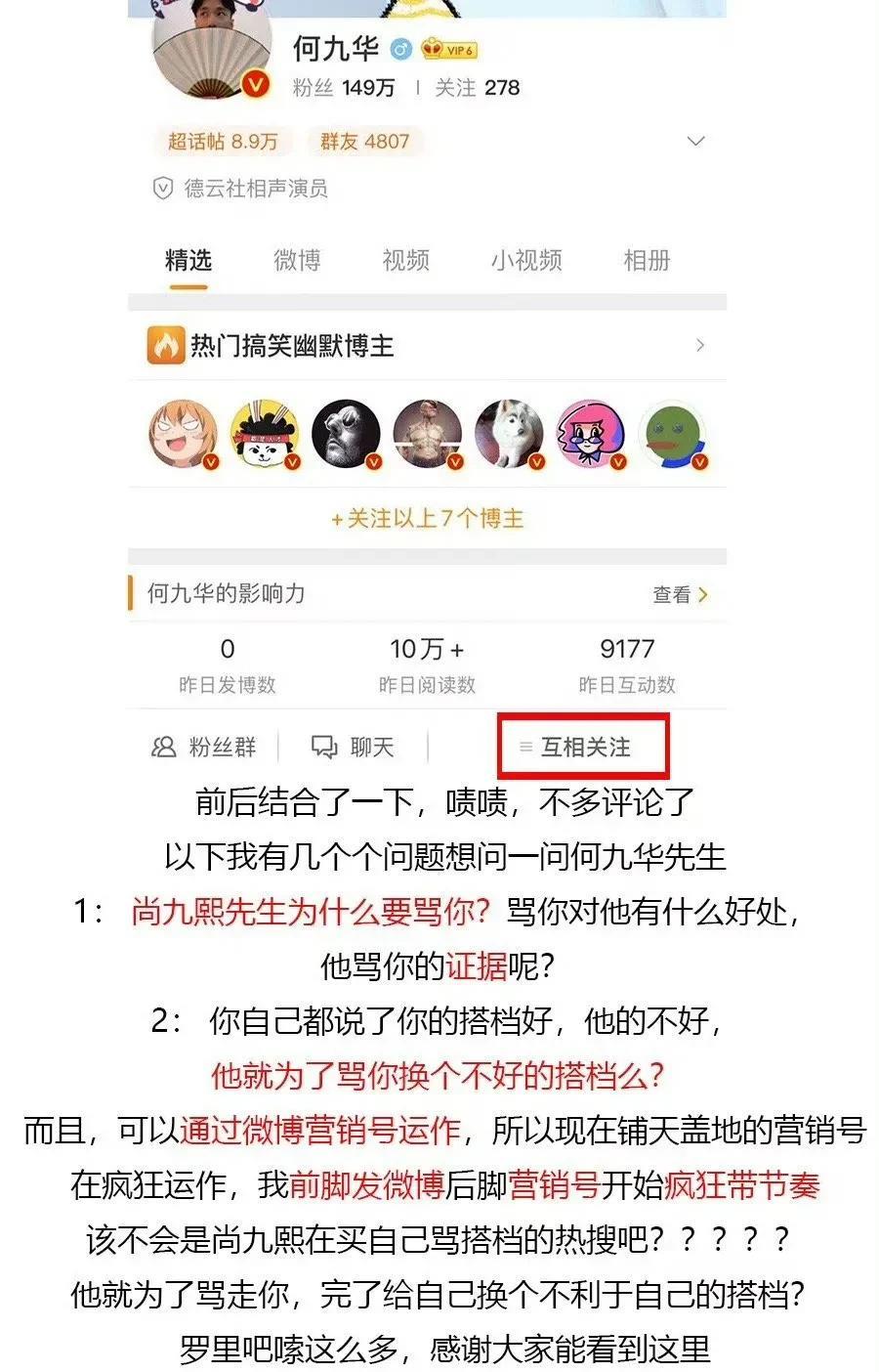View influence details via 查看
The width and height of the screenshot is (879, 1372).
point(681,594)
